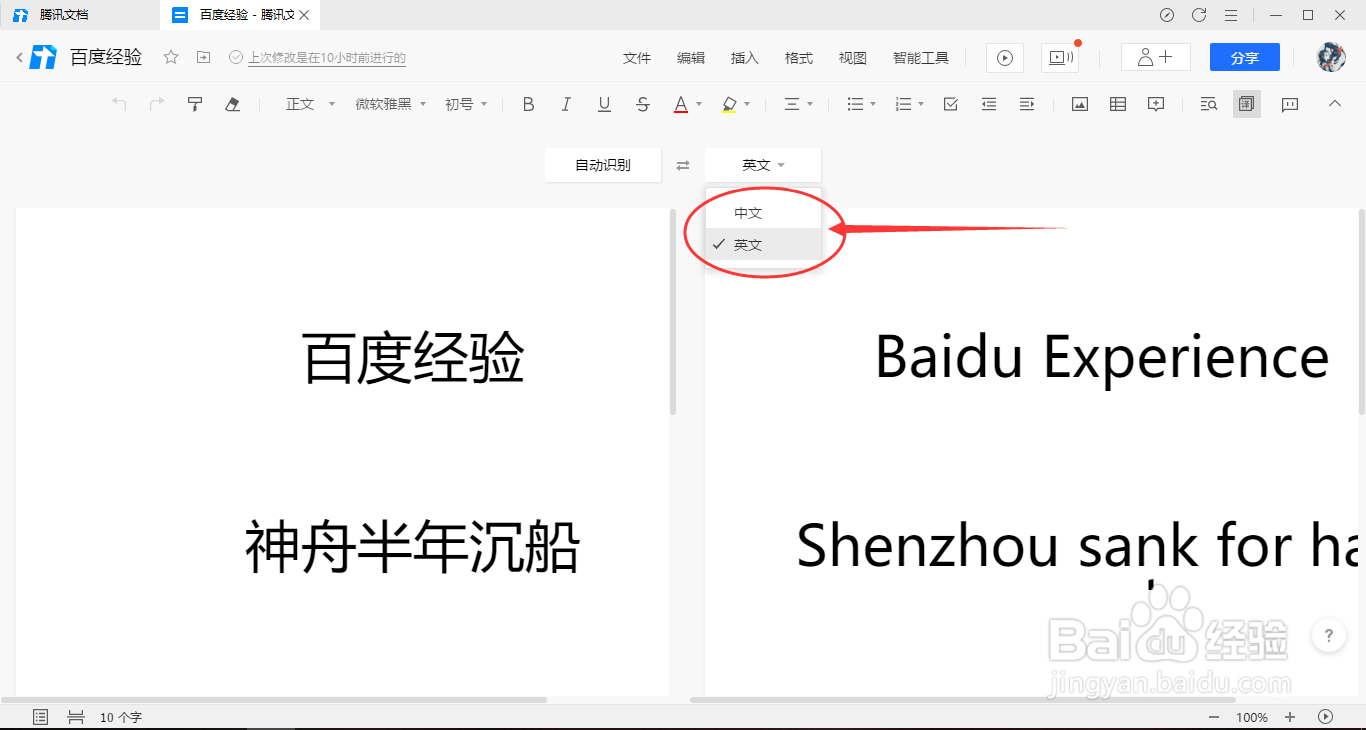Open the 智能工具 menu
1366x730 pixels.
[x=921, y=58]
